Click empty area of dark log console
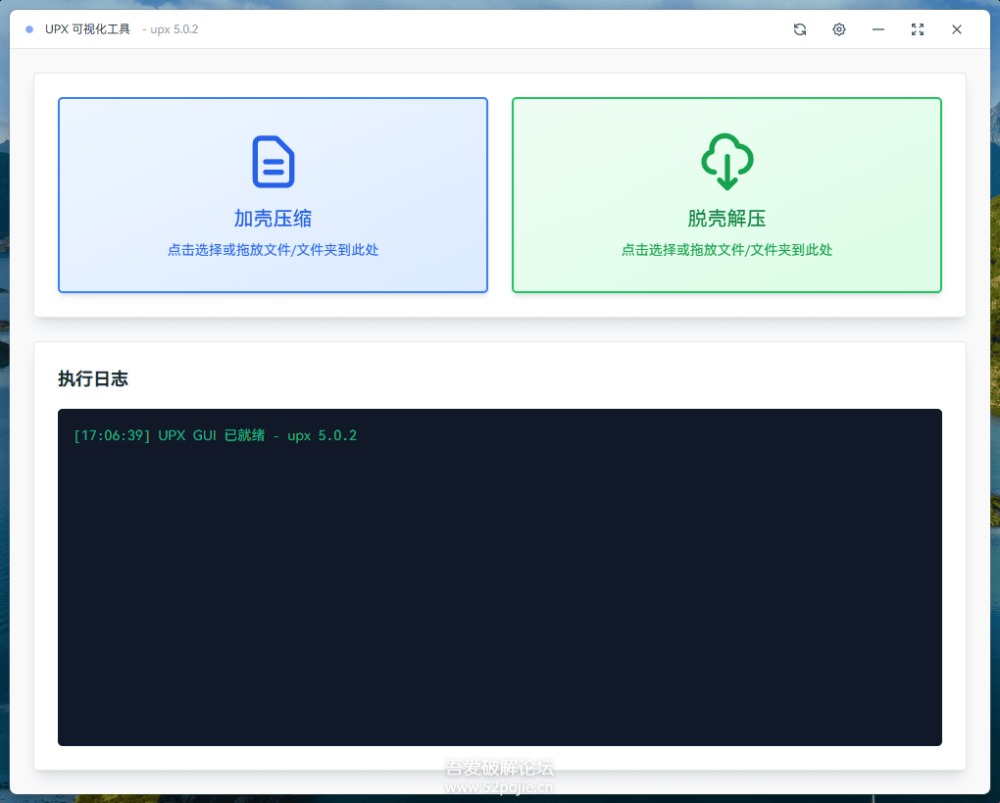The width and height of the screenshot is (1000, 803). pyautogui.click(x=500, y=600)
